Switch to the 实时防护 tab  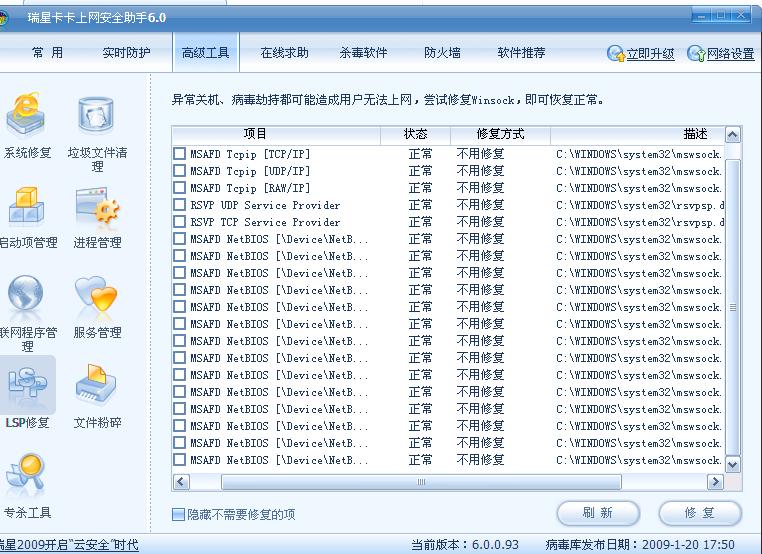coord(126,52)
